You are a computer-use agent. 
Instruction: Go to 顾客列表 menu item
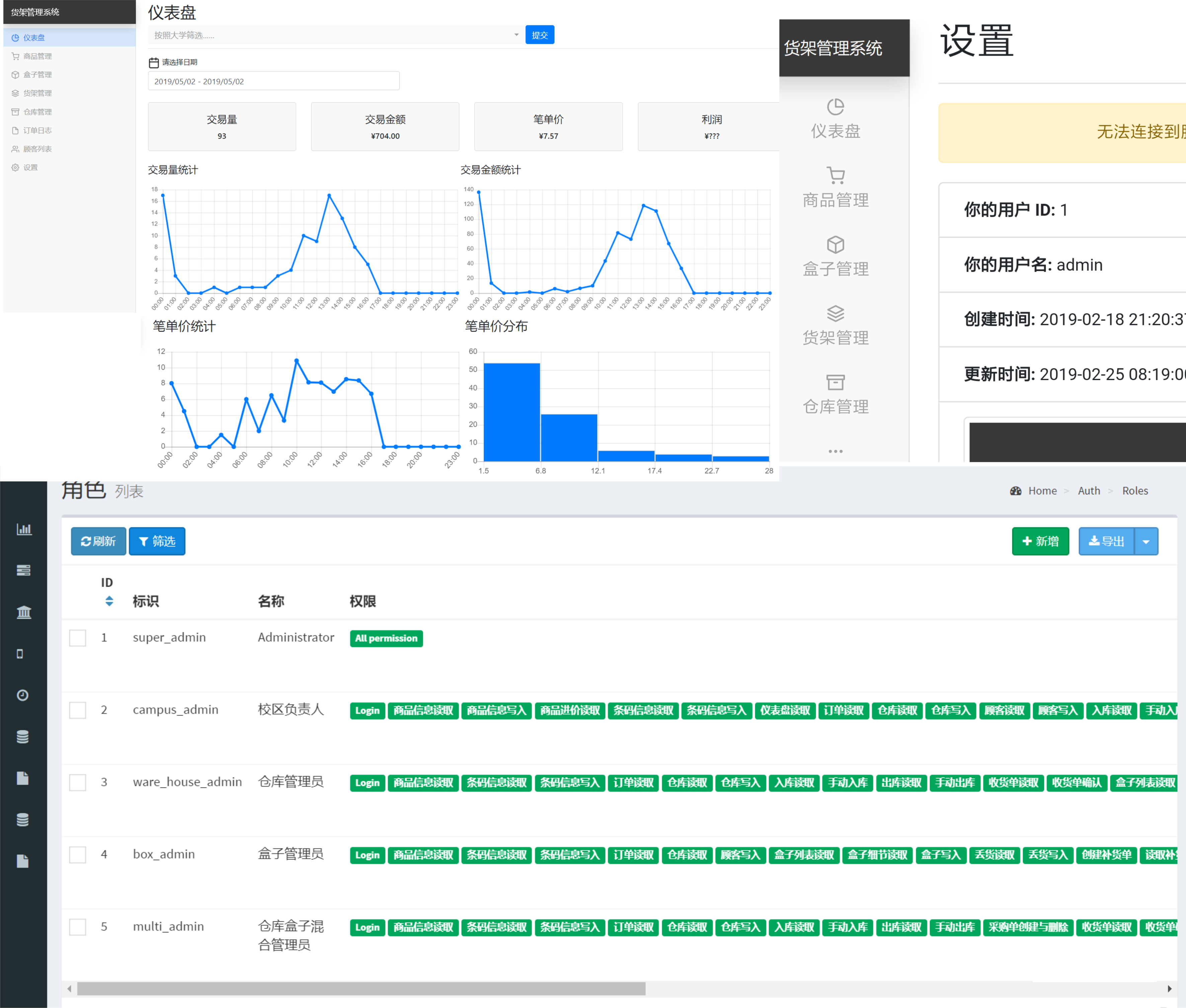(x=37, y=149)
